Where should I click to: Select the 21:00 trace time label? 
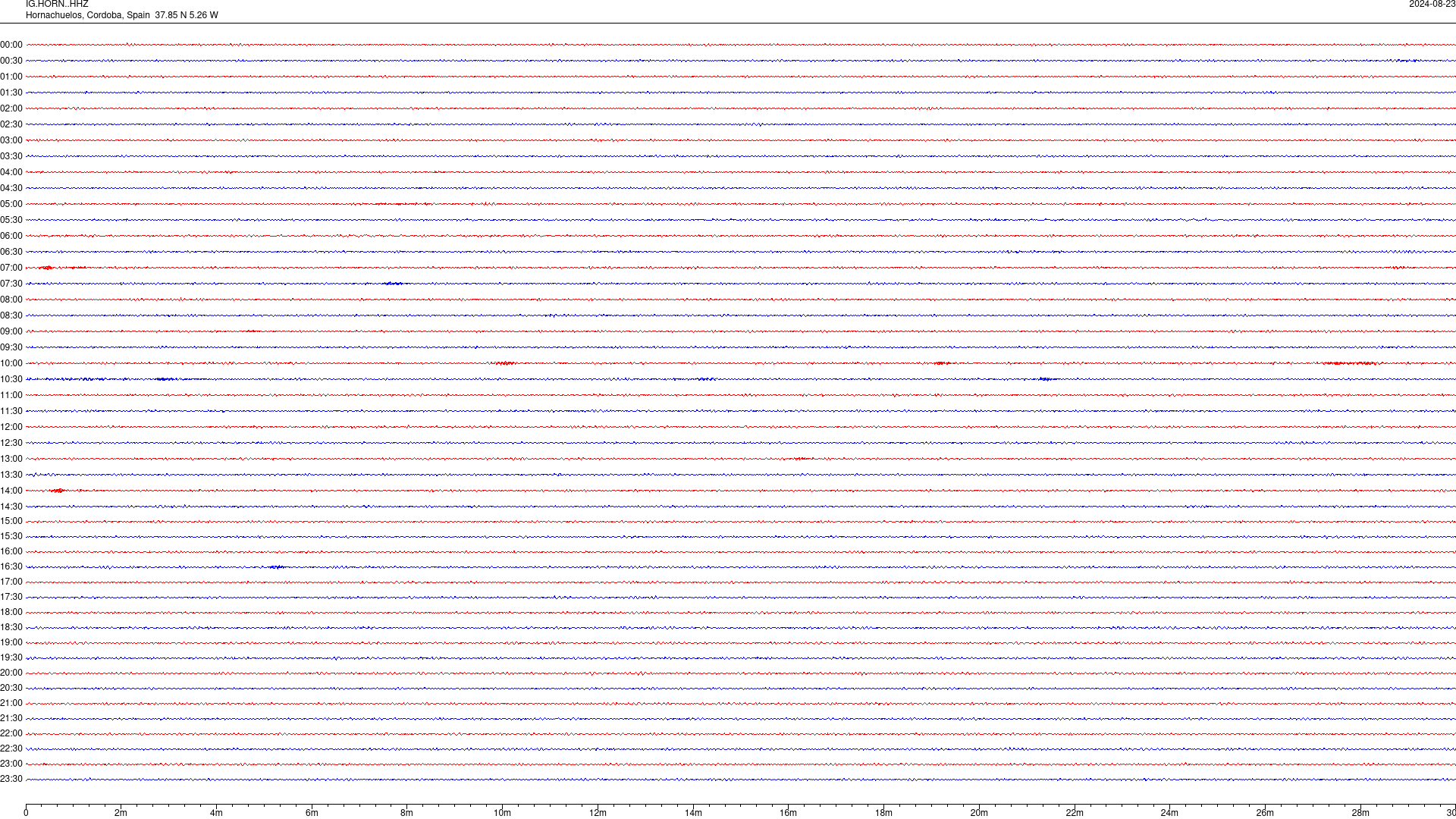pyautogui.click(x=11, y=703)
